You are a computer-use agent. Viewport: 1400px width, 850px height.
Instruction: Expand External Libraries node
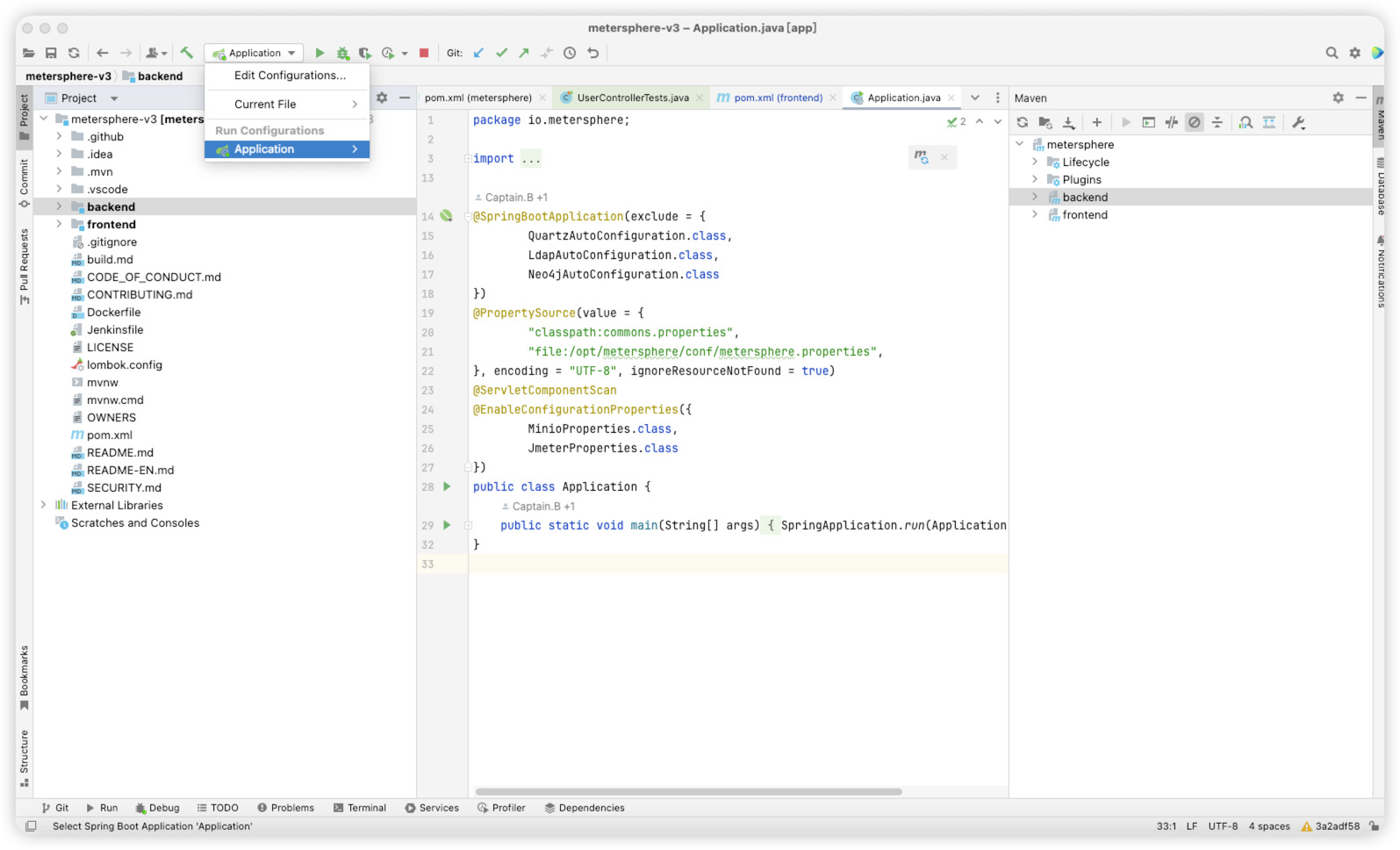point(43,505)
